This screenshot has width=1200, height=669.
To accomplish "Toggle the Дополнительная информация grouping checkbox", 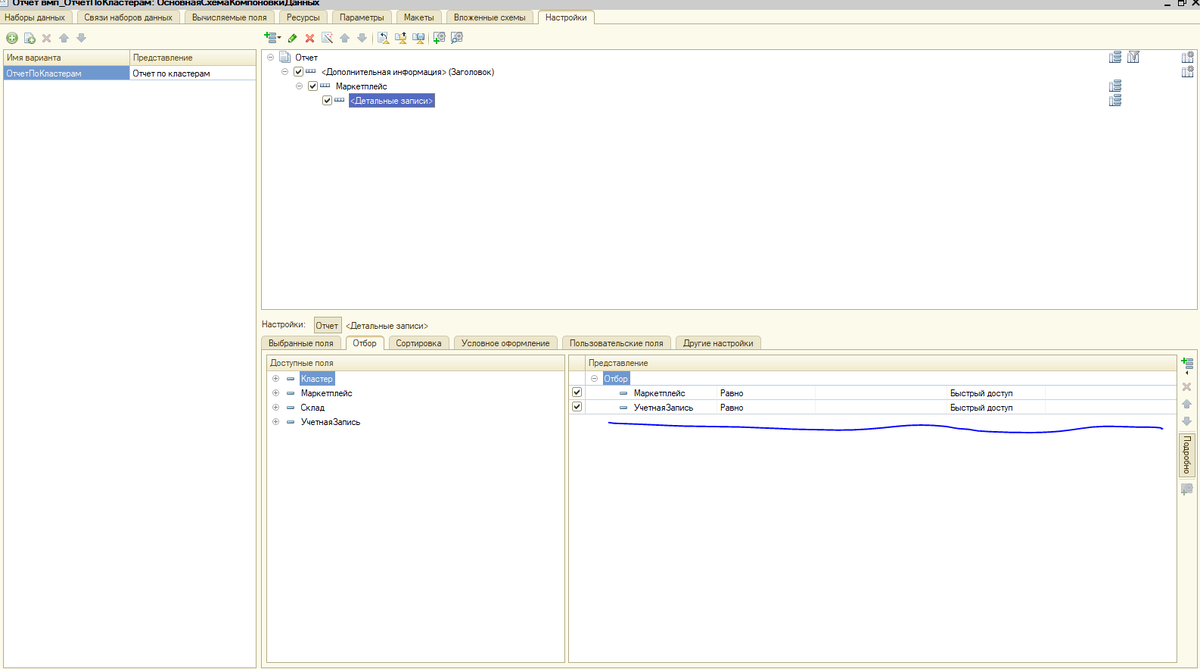I will pos(298,72).
